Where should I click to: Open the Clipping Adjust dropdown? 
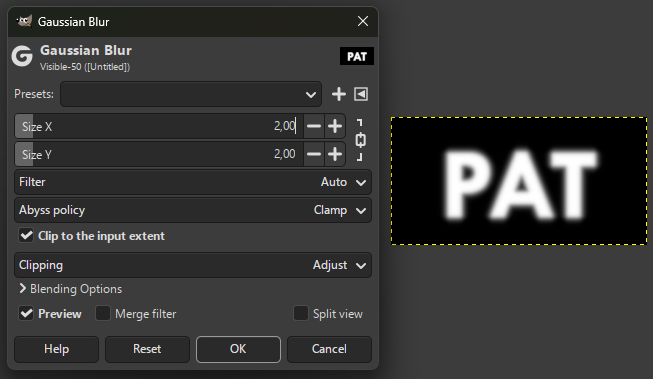(193, 265)
